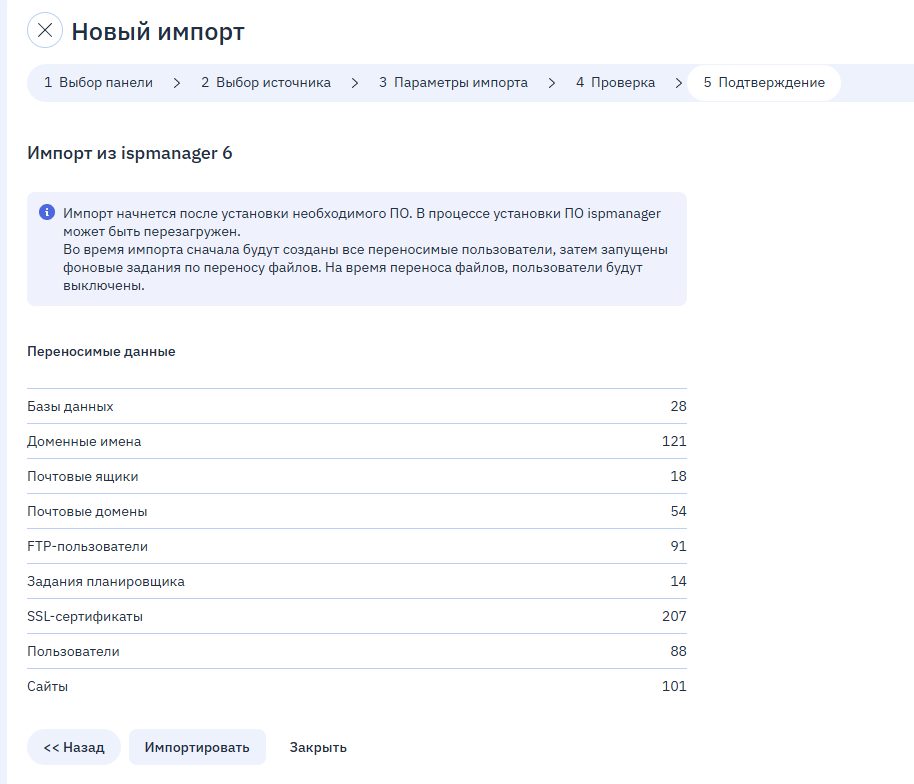Select the Базы данных row
Image resolution: width=914 pixels, height=784 pixels.
(x=356, y=407)
